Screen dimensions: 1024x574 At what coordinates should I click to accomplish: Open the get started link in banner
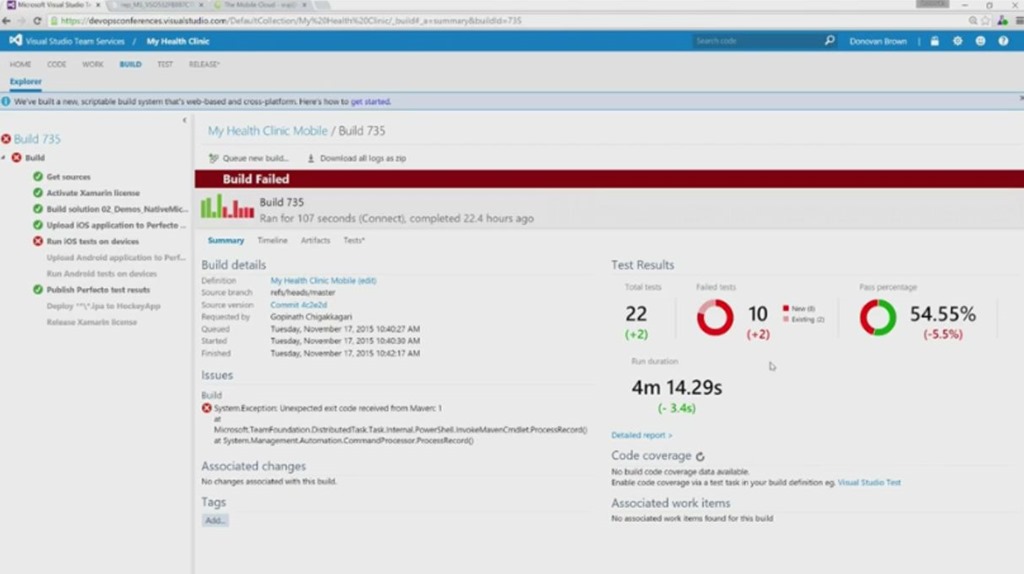click(x=370, y=101)
